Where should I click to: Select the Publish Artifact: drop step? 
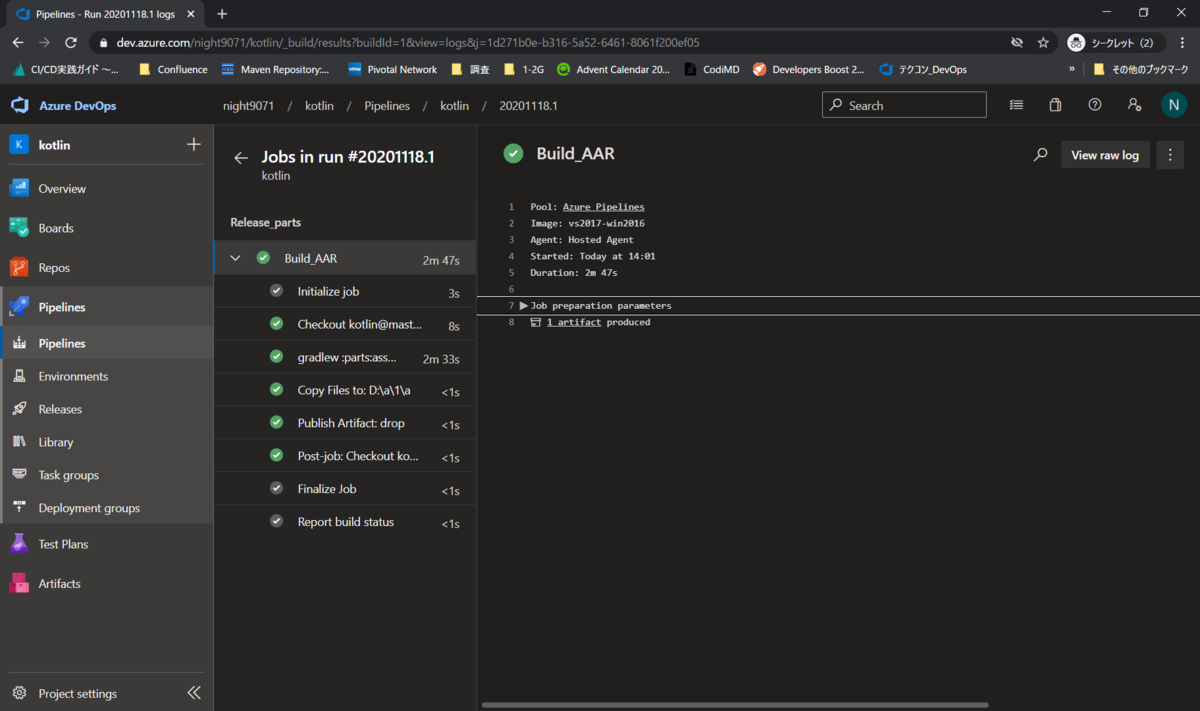click(345, 423)
